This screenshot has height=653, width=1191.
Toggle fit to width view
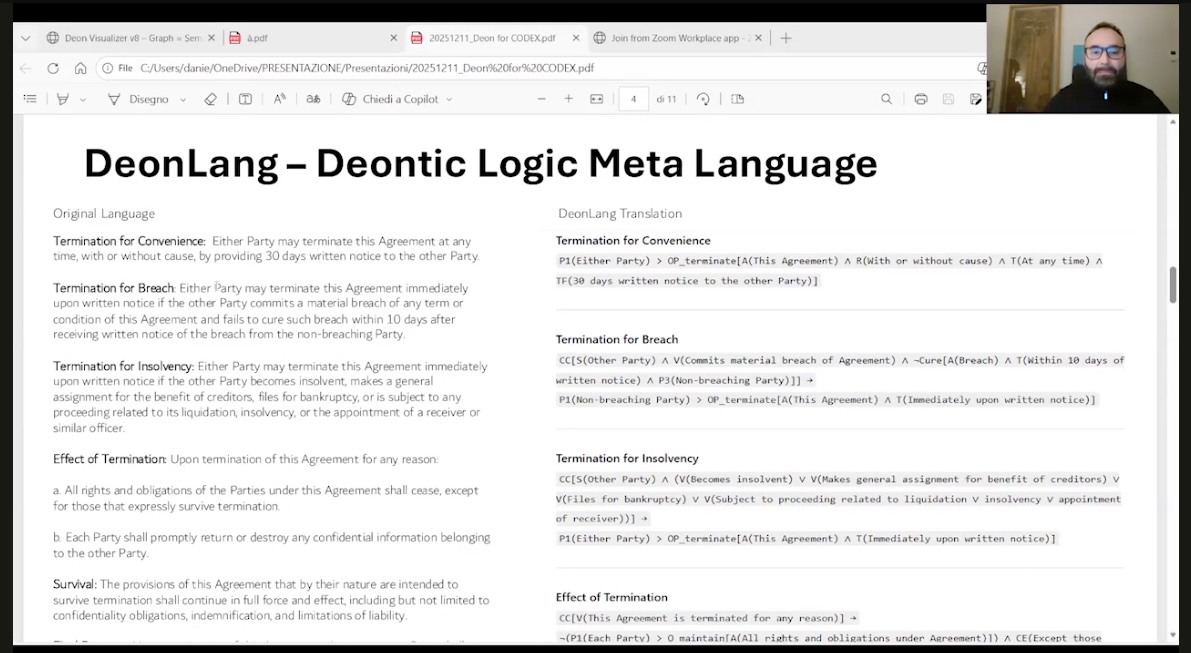(x=597, y=99)
